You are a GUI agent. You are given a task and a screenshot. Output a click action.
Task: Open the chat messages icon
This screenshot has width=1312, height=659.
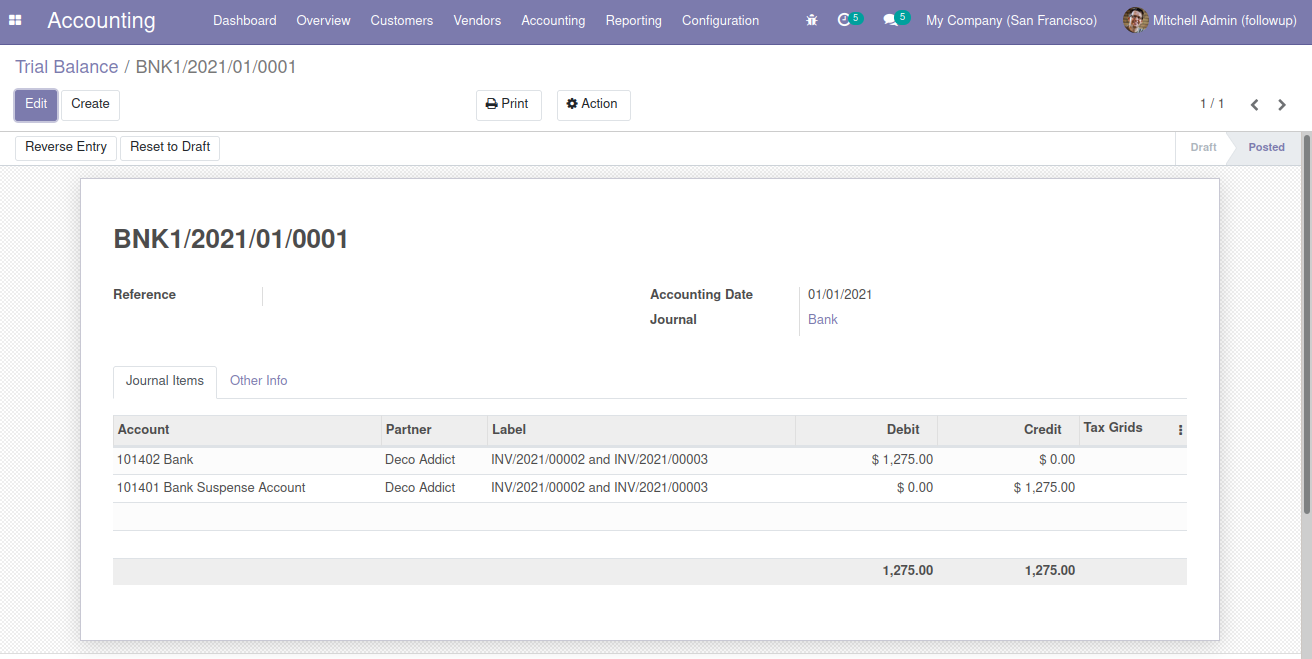tap(890, 20)
